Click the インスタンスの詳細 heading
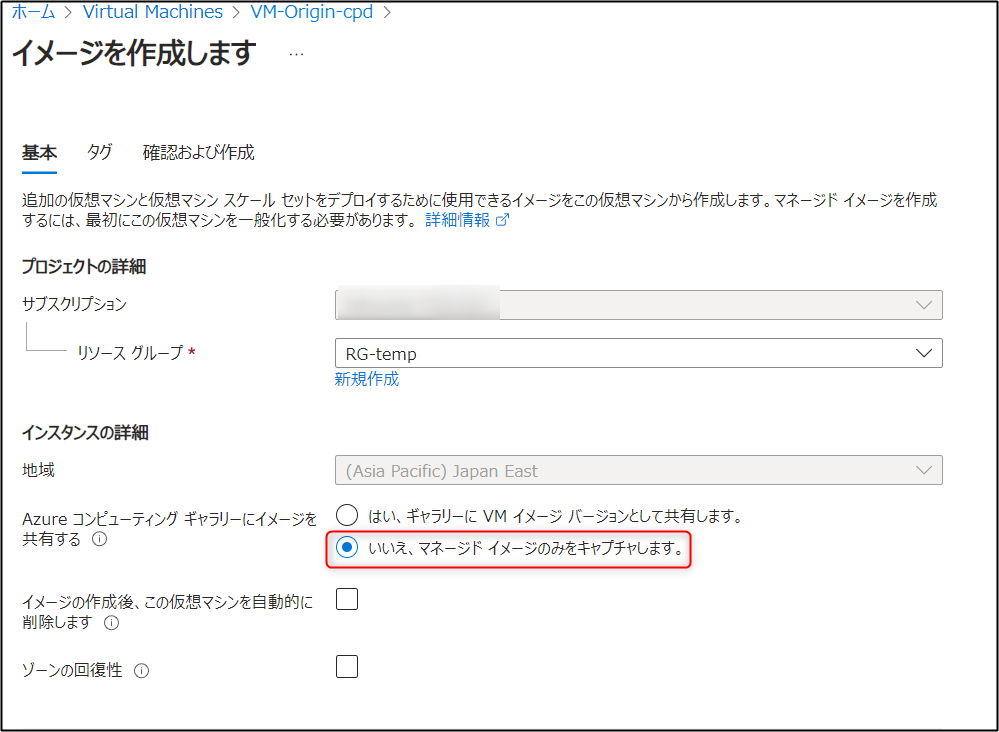Image resolution: width=999 pixels, height=732 pixels. (85, 433)
